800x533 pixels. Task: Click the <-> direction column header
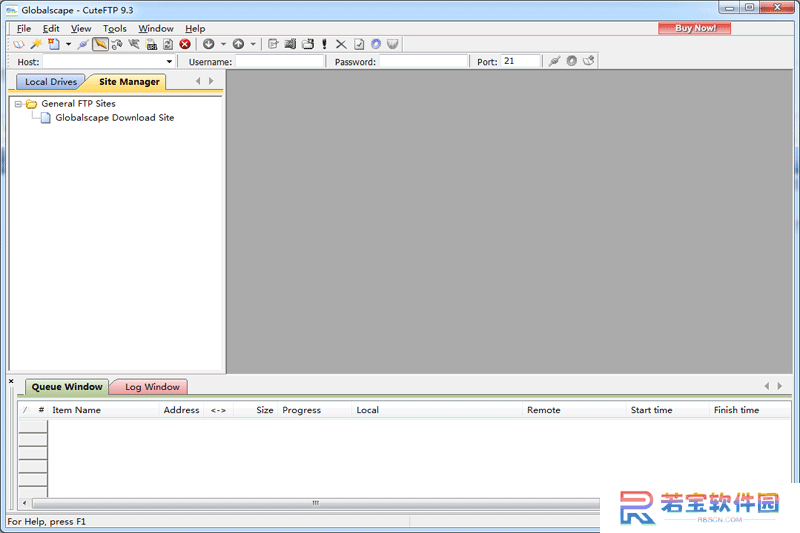tap(218, 410)
